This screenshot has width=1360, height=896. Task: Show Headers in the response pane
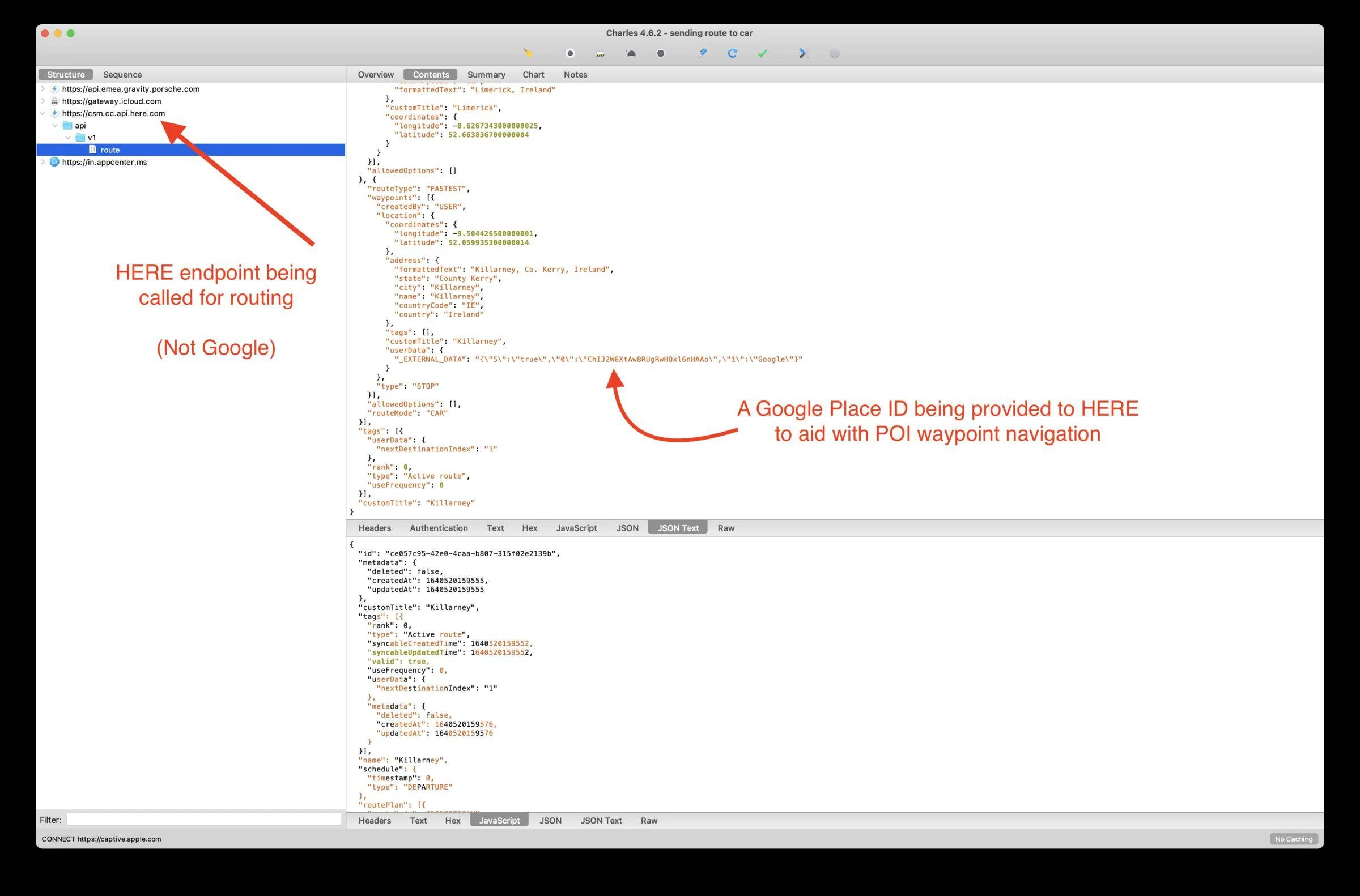375,821
